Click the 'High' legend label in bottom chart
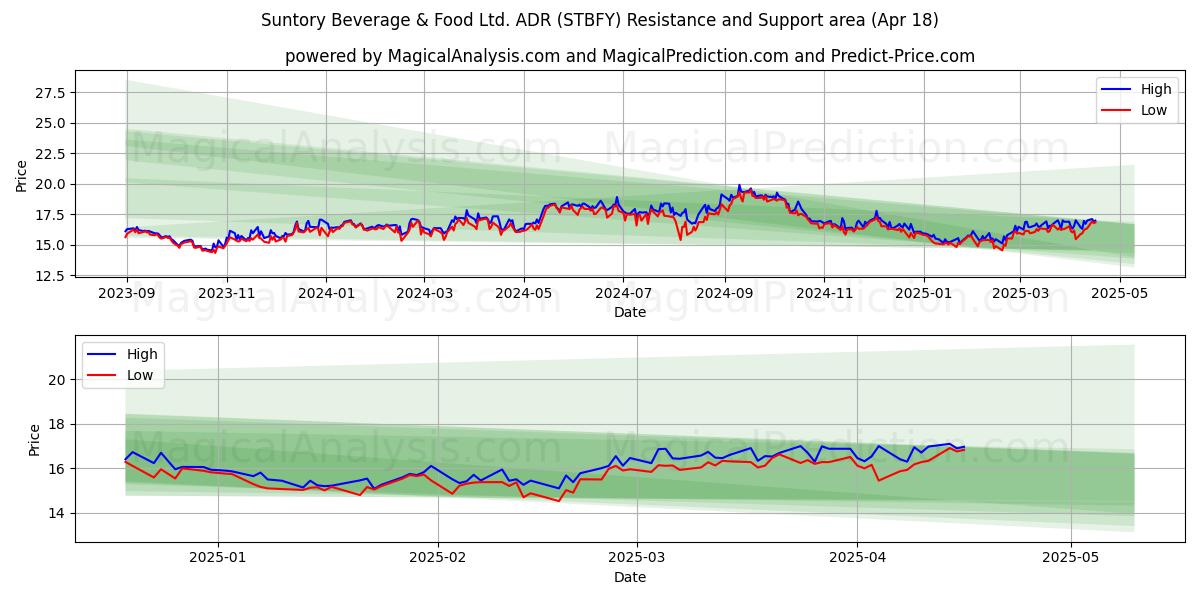Screen dimensions: 1200x600 coord(142,354)
